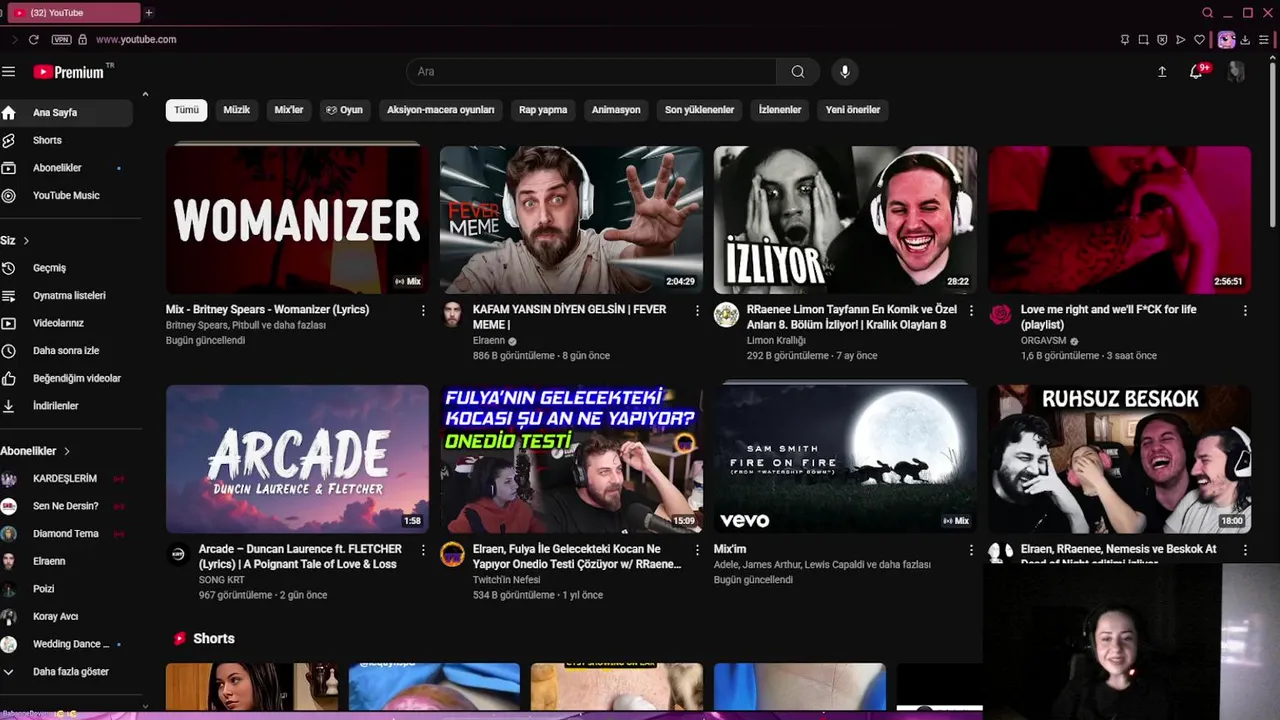The image size is (1280, 720).
Task: Open Beğendiğim videolar
Action: point(66,379)
